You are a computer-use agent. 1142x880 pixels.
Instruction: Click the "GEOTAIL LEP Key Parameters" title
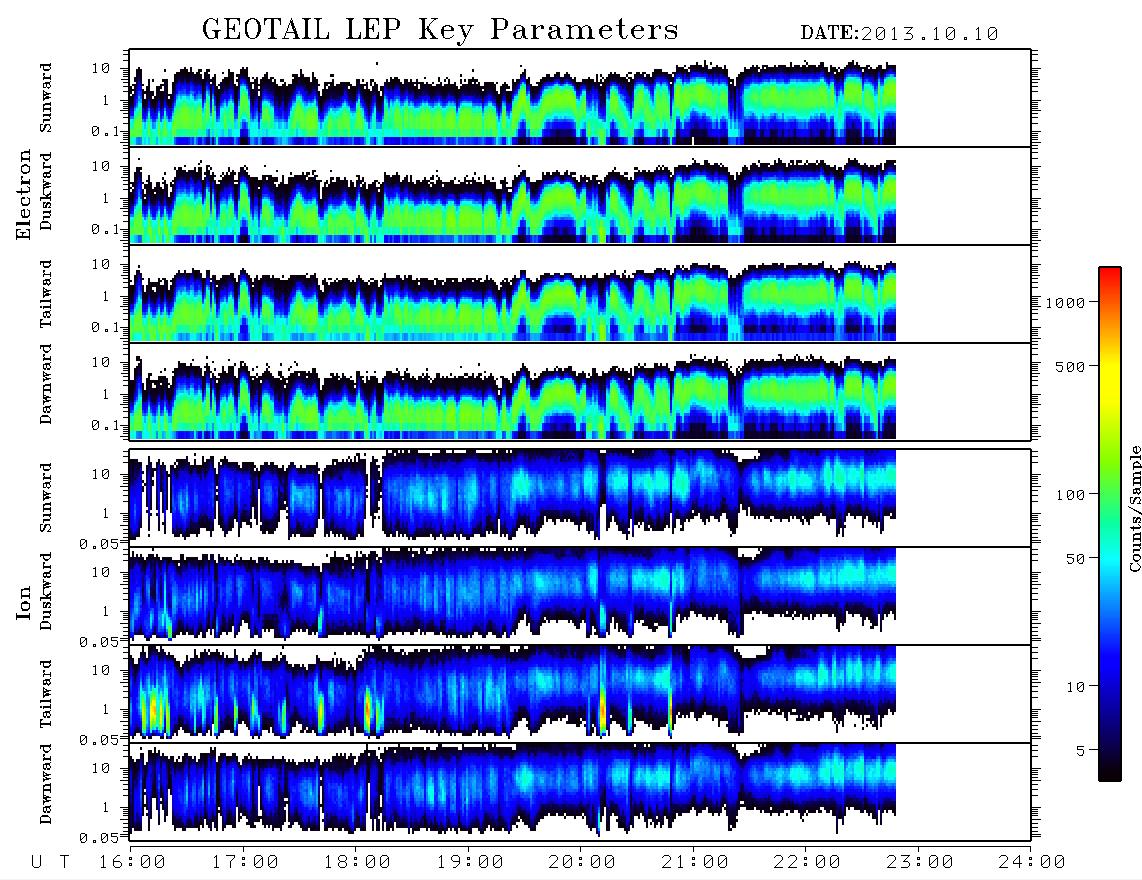click(x=440, y=31)
